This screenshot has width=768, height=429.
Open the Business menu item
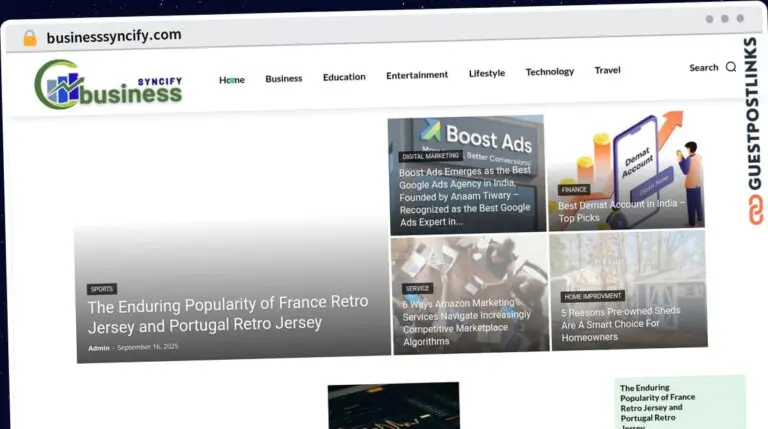tap(283, 78)
